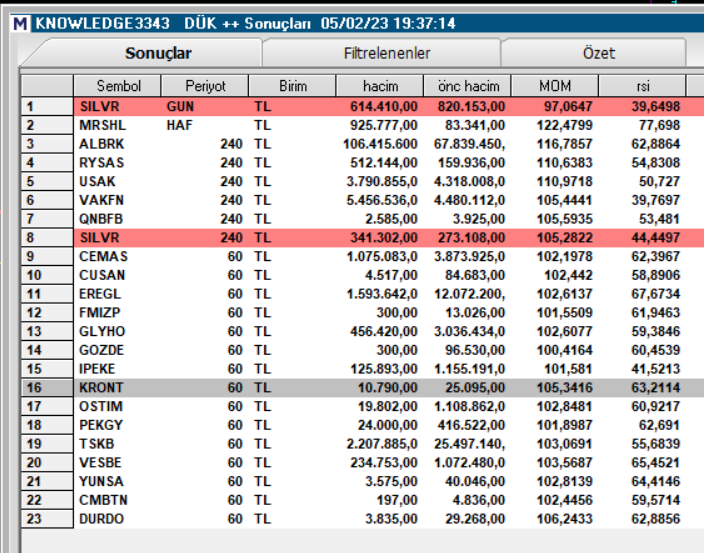Select row header number 16
Viewport: 704px width, 553px height.
[48, 387]
